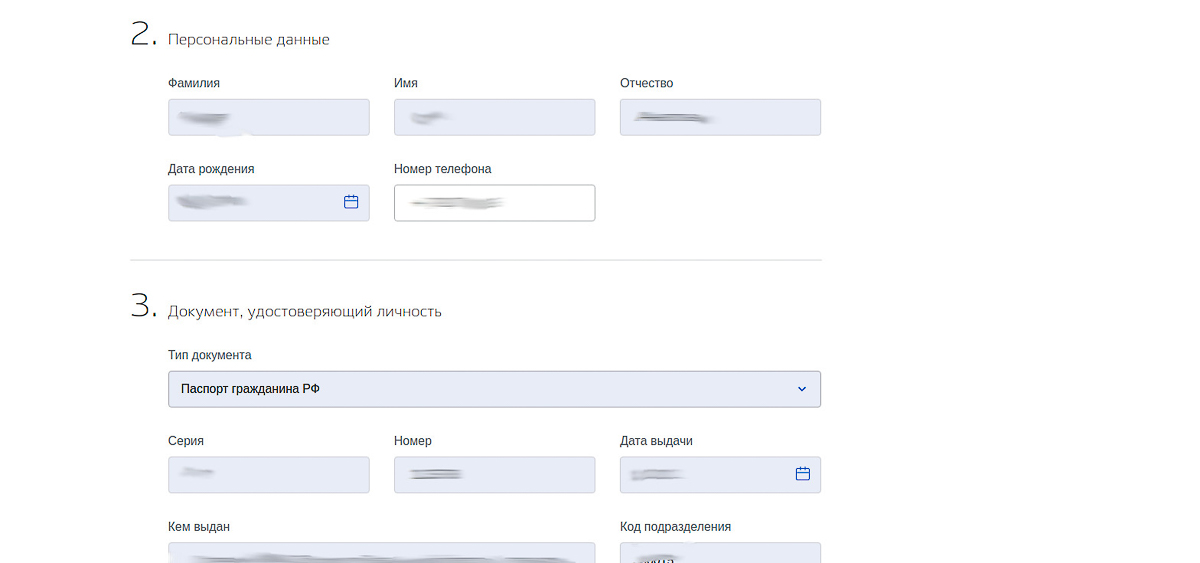1200x563 pixels.
Task: Click the Код подразделения input field
Action: pyautogui.click(x=720, y=553)
